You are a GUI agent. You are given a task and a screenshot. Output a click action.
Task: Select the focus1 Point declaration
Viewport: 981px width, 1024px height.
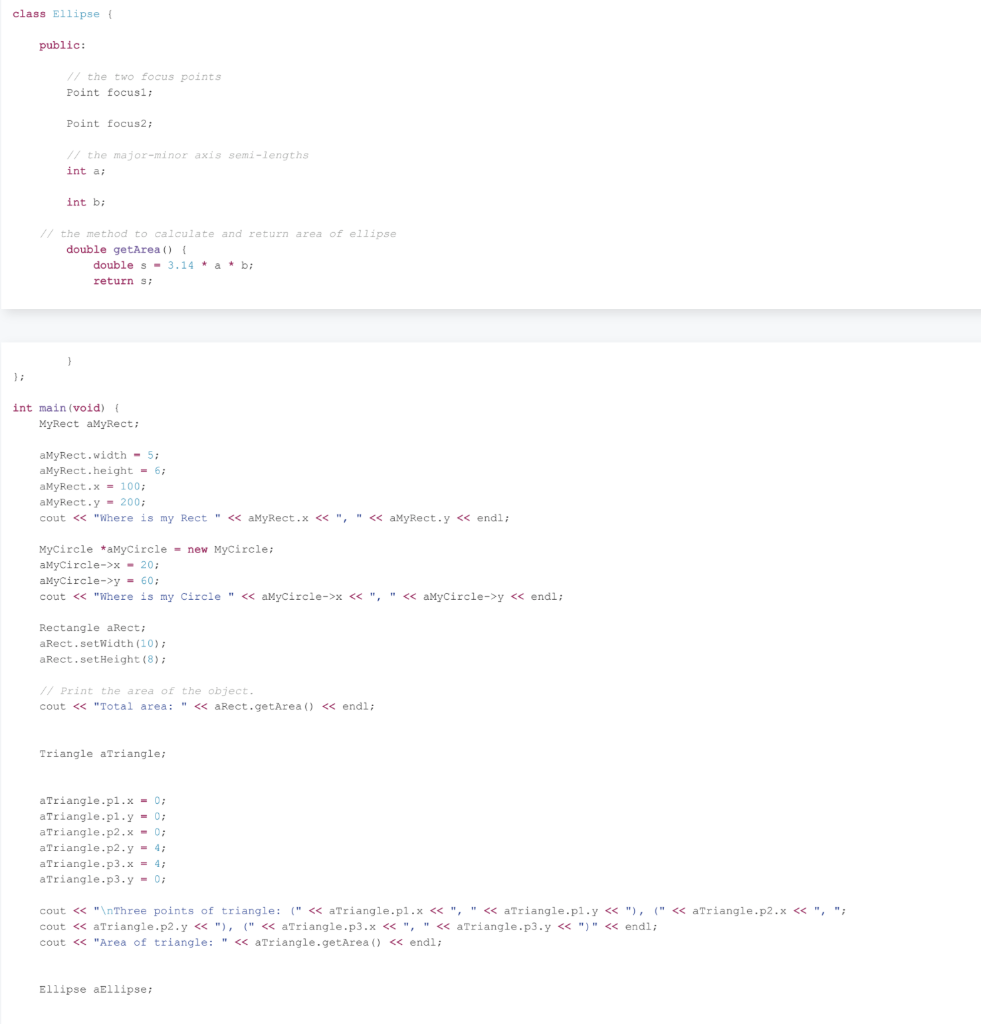click(x=110, y=92)
